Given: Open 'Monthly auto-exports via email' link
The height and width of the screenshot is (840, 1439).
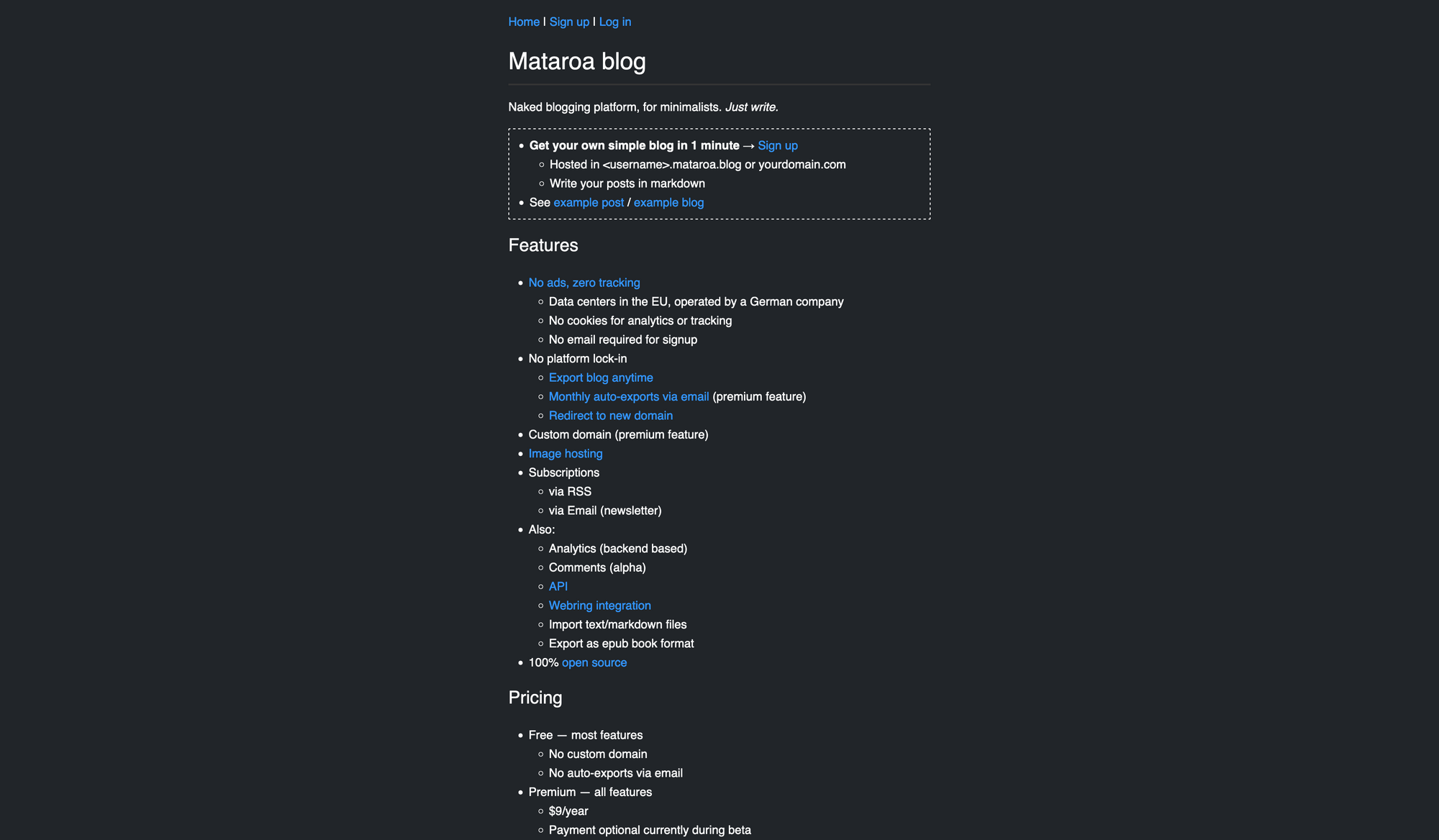Looking at the screenshot, I should (x=628, y=396).
